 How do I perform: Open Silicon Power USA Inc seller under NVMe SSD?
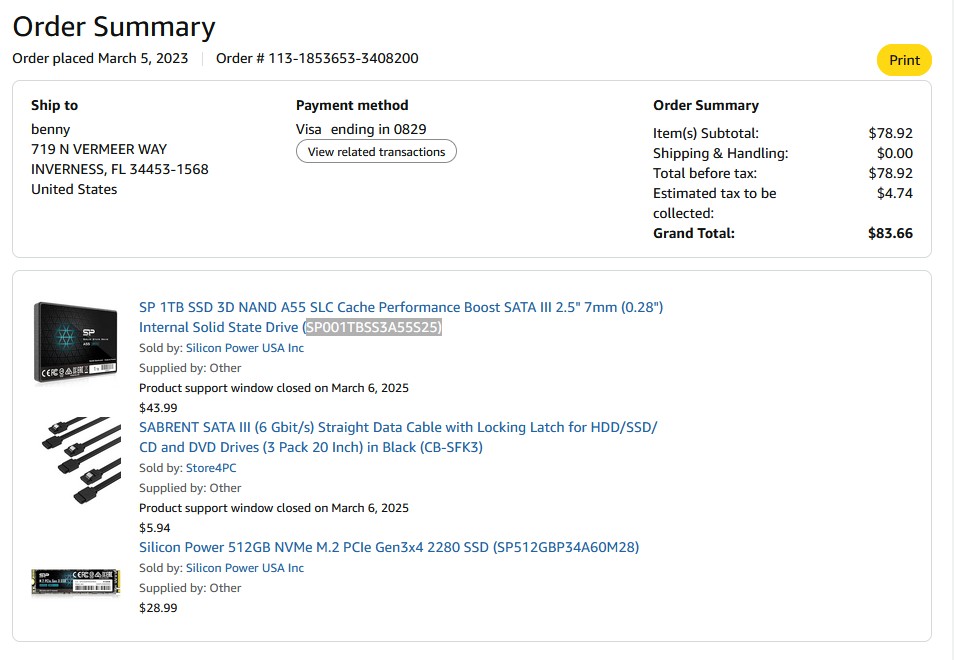[244, 568]
